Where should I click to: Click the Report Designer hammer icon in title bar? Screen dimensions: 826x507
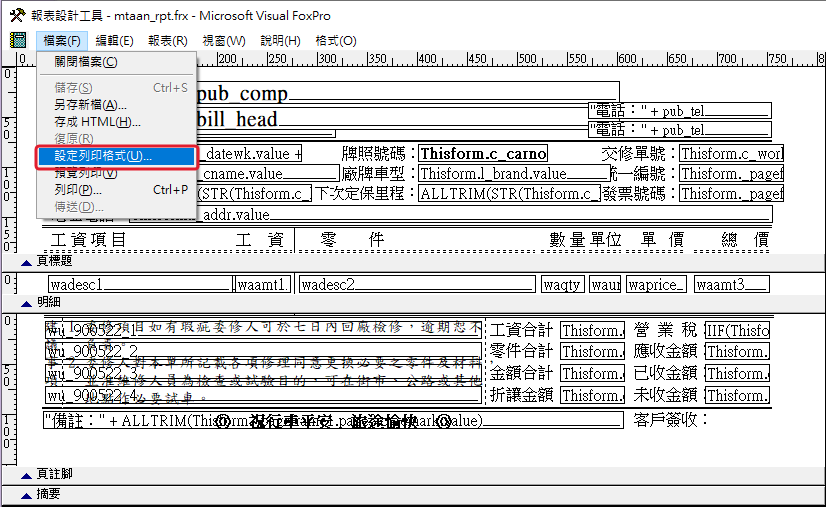[17, 15]
